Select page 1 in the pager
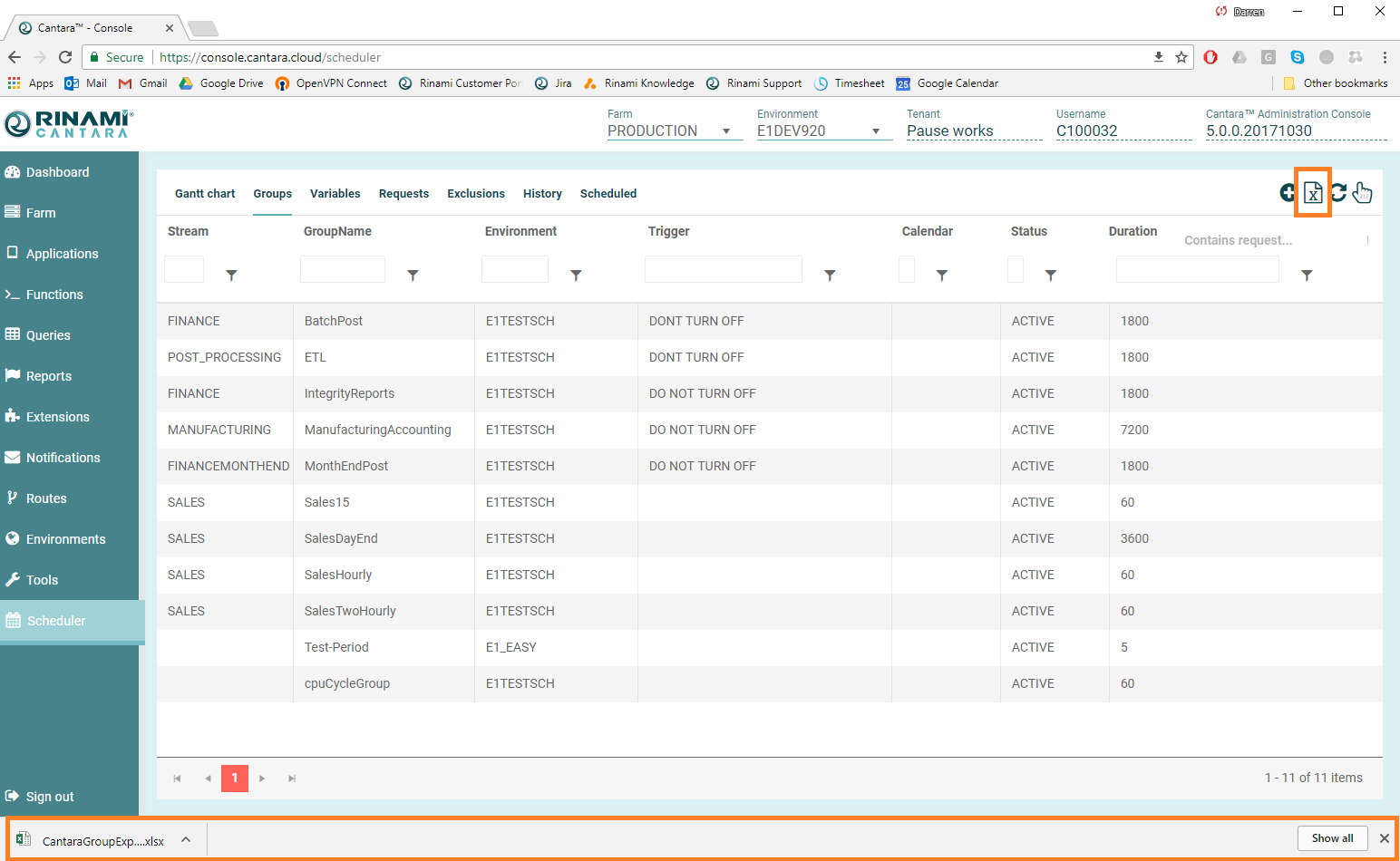Image resolution: width=1400 pixels, height=861 pixels. [x=235, y=779]
